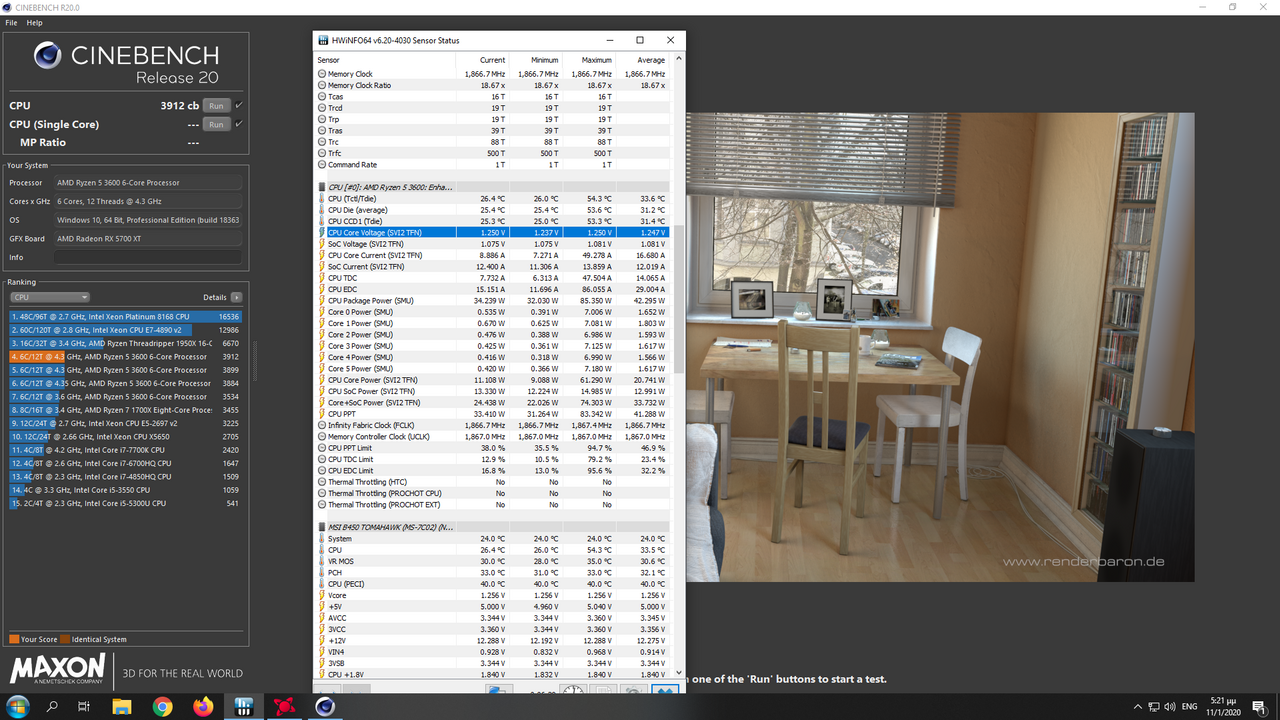Open the Ranking CPU dropdown
This screenshot has height=720, width=1280.
(x=50, y=297)
